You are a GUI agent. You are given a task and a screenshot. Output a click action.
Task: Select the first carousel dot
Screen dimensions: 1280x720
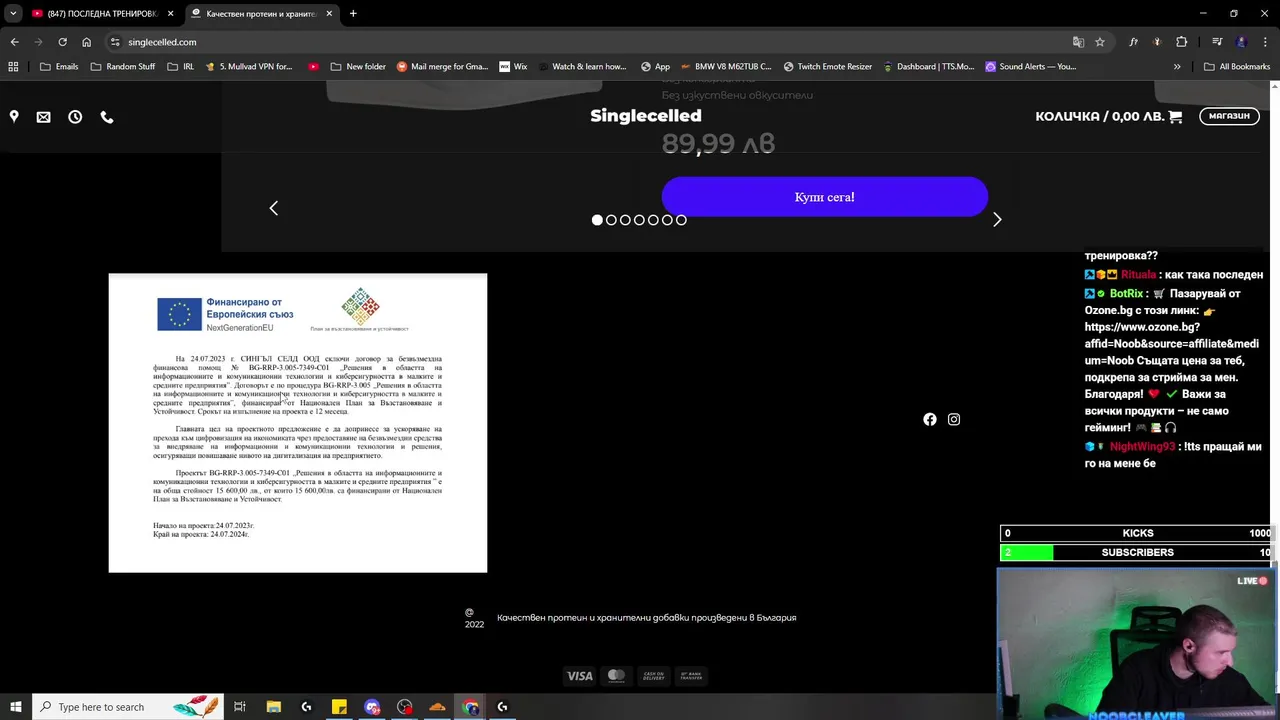597,220
